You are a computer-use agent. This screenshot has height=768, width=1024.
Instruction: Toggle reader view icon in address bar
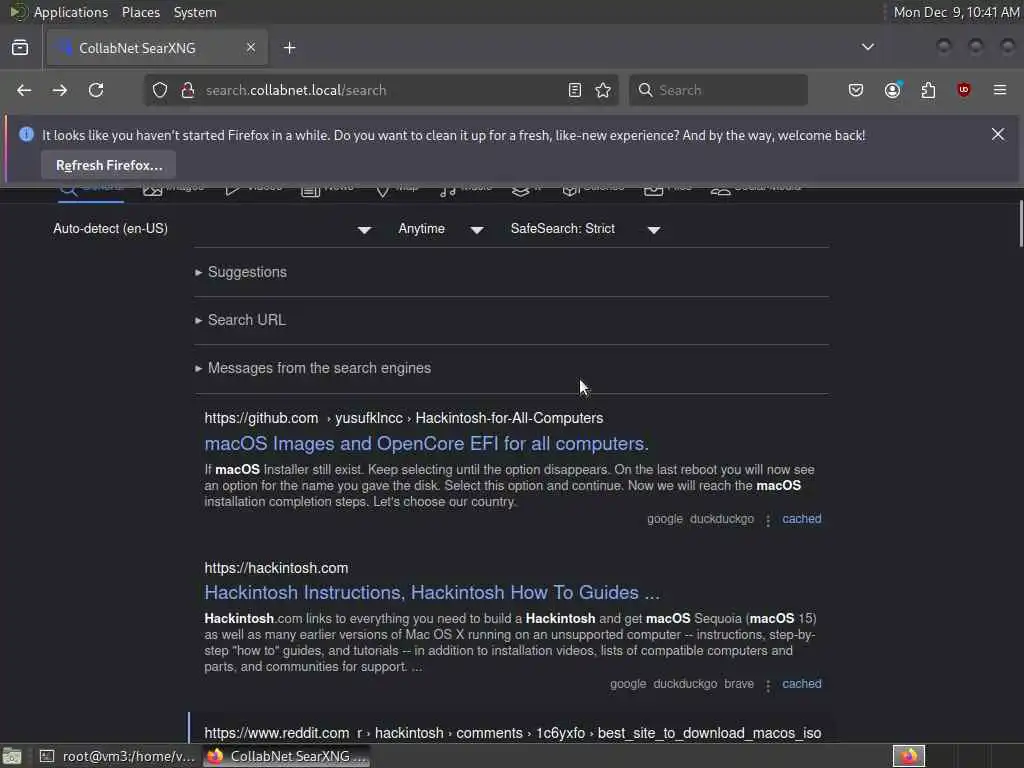pyautogui.click(x=575, y=90)
